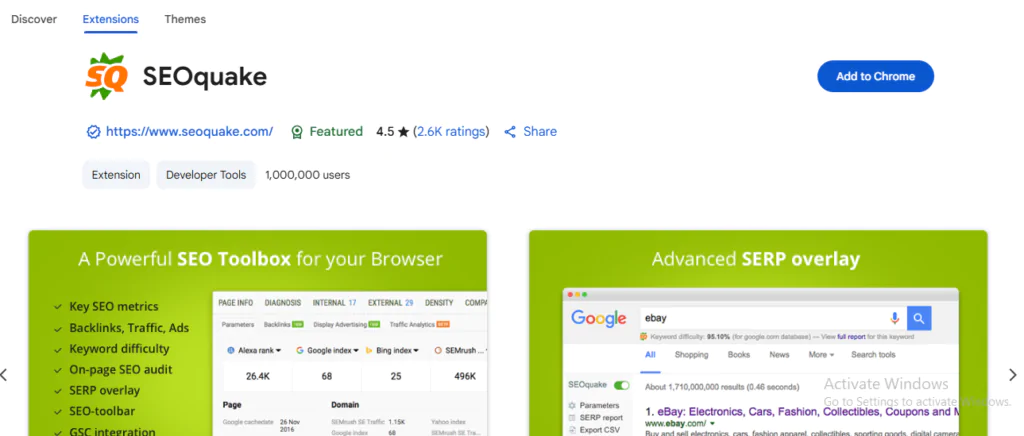Viewport: 1024px width, 436px height.
Task: Open the Discover tab
Action: (x=34, y=19)
